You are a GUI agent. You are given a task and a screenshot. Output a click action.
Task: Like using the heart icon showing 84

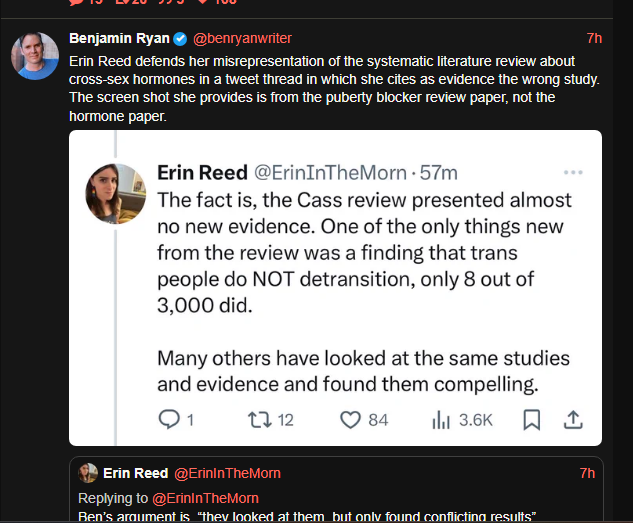[x=350, y=420]
